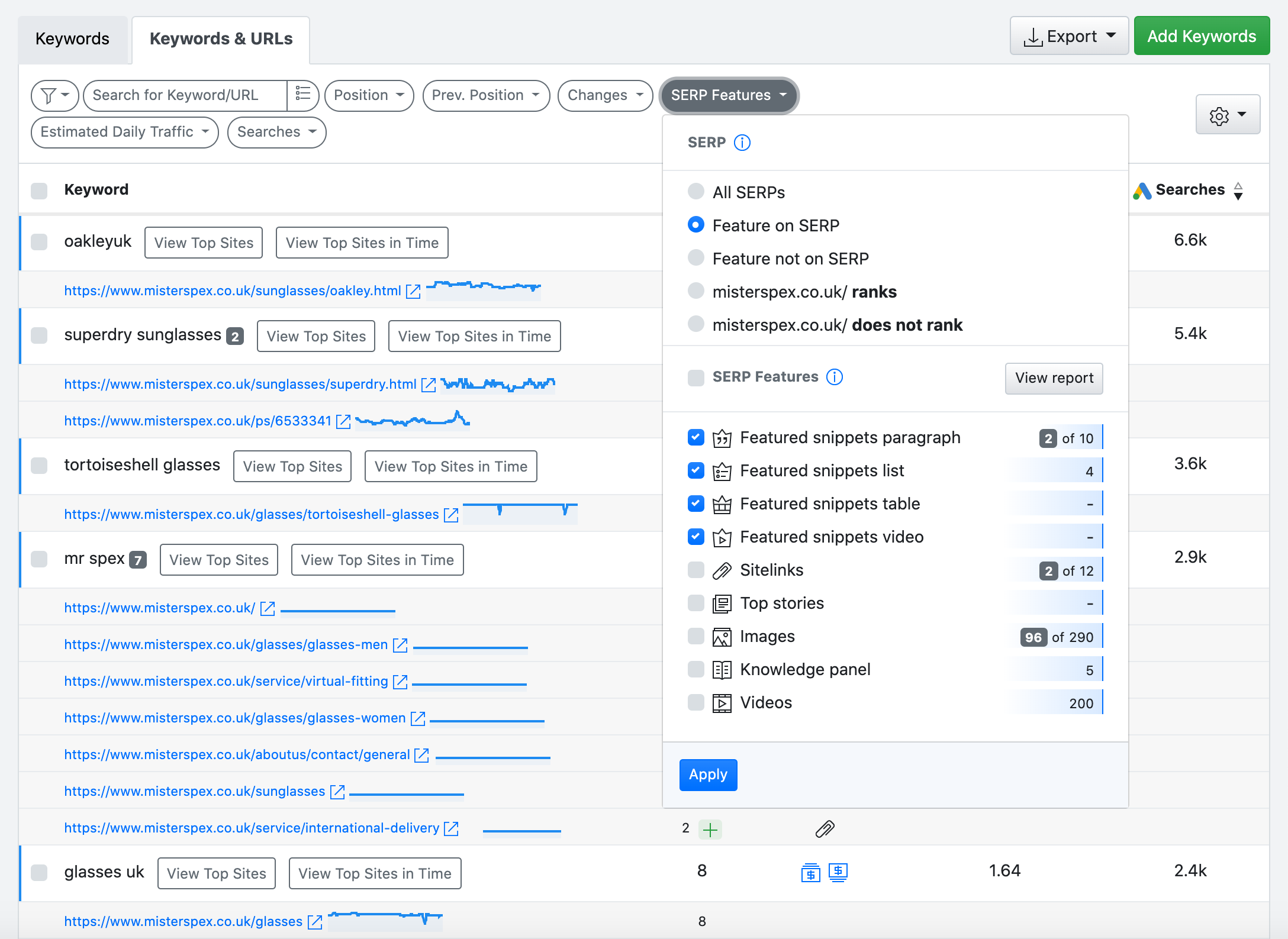Enable the Images checkbox
This screenshot has height=939, width=1288.
[x=696, y=636]
